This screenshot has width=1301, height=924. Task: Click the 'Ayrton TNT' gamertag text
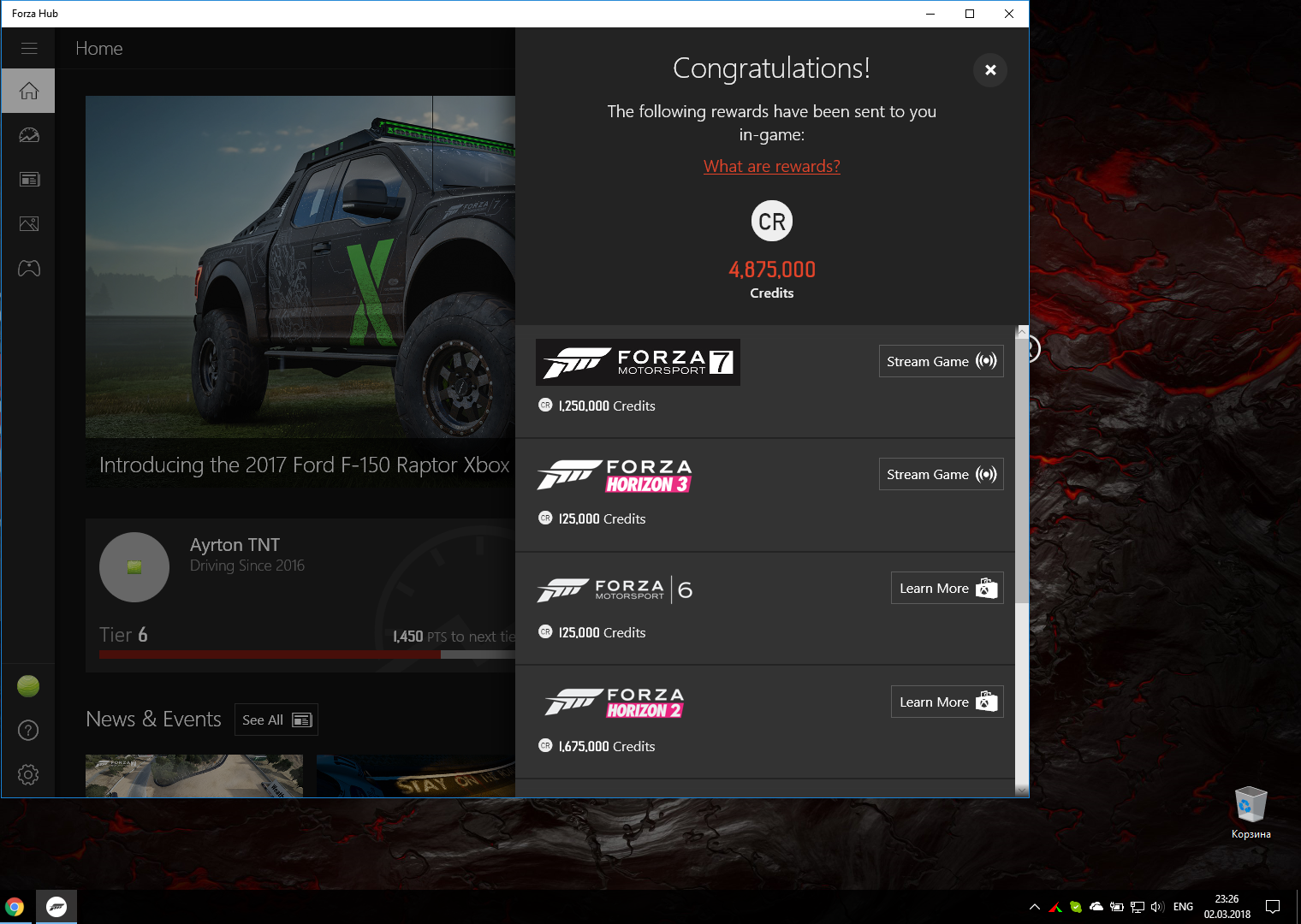coord(235,545)
